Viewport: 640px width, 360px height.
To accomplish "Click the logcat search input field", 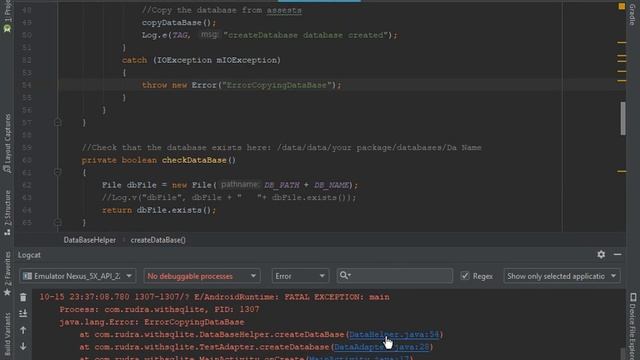I will click(395, 276).
